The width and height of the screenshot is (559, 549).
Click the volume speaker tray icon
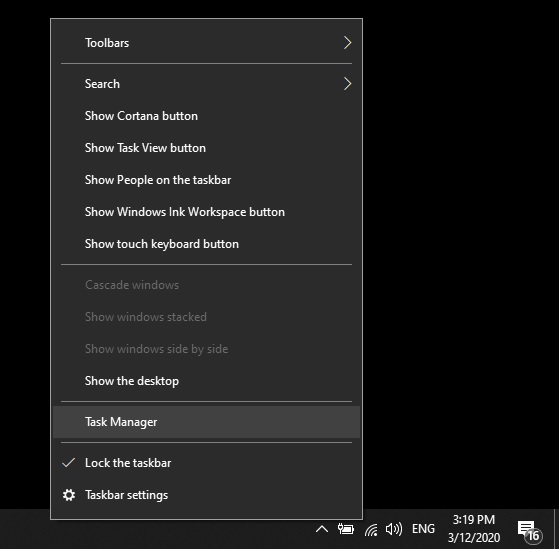point(394,529)
